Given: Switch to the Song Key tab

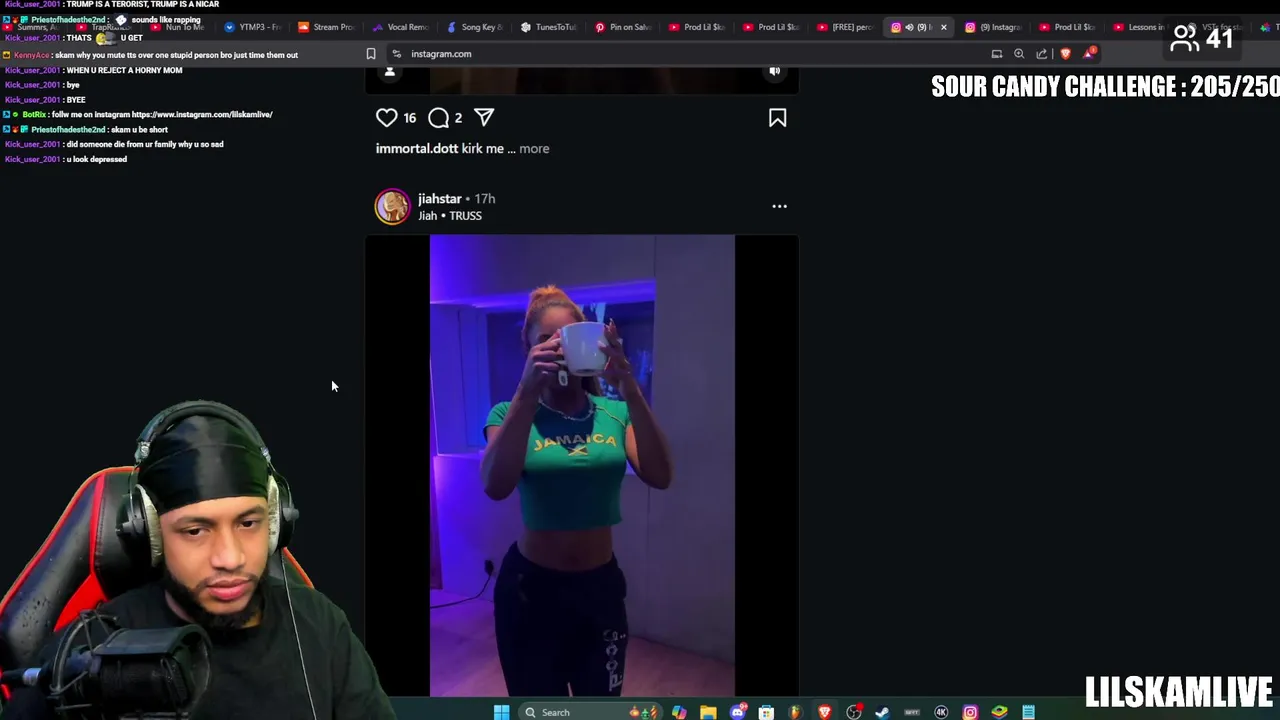Looking at the screenshot, I should (475, 27).
